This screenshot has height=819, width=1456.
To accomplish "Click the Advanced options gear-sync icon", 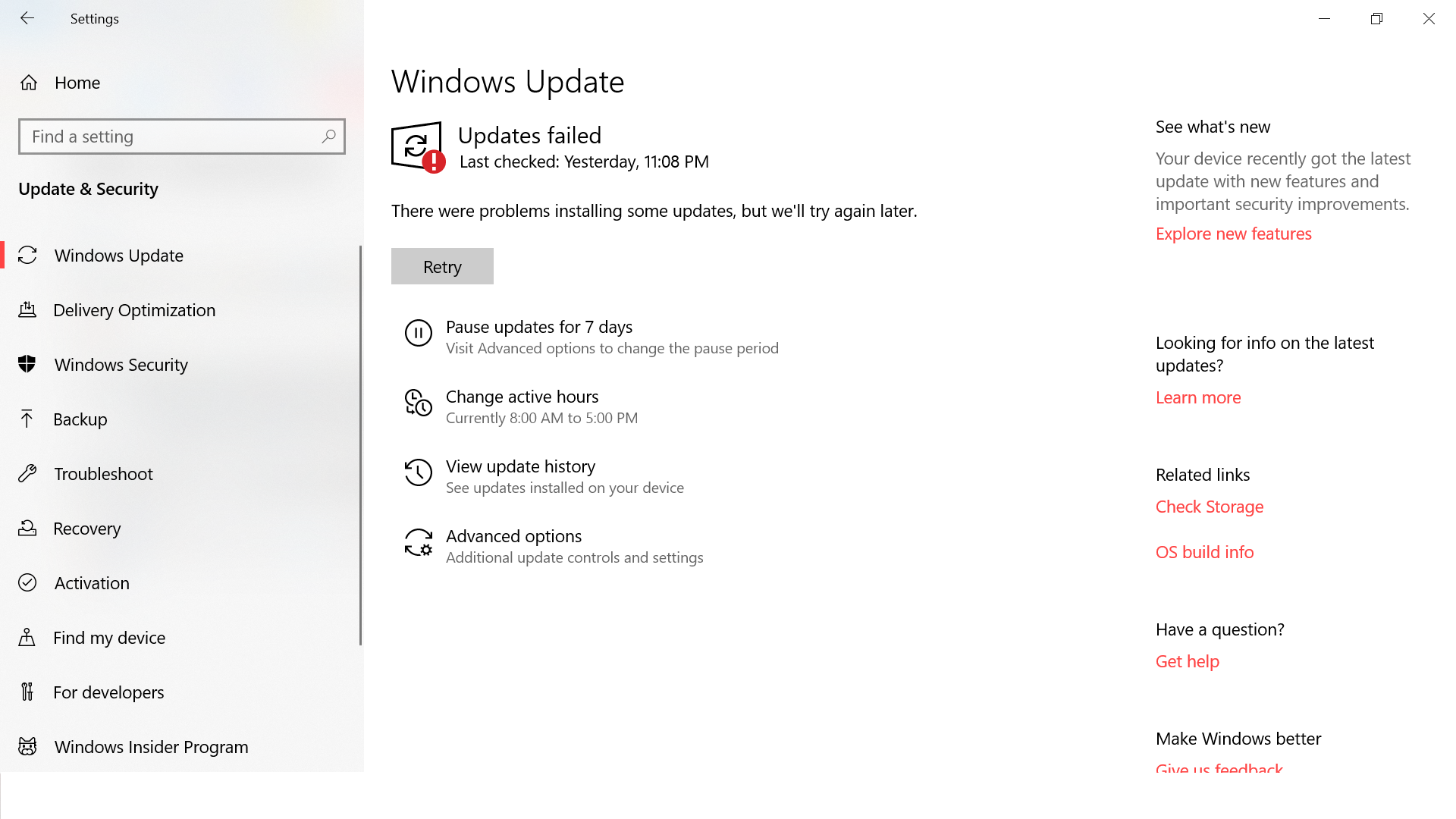I will pos(419,542).
